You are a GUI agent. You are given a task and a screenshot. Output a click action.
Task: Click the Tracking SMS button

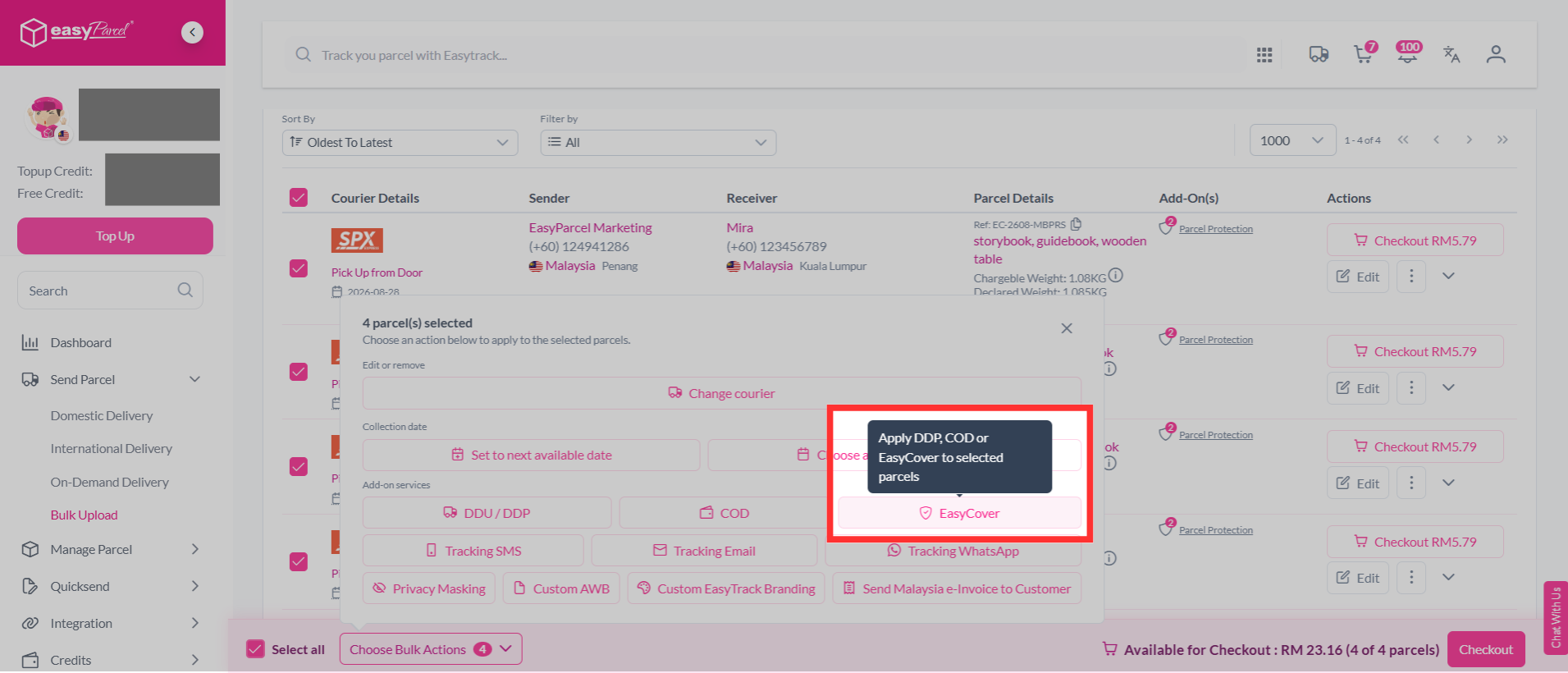[x=473, y=551]
